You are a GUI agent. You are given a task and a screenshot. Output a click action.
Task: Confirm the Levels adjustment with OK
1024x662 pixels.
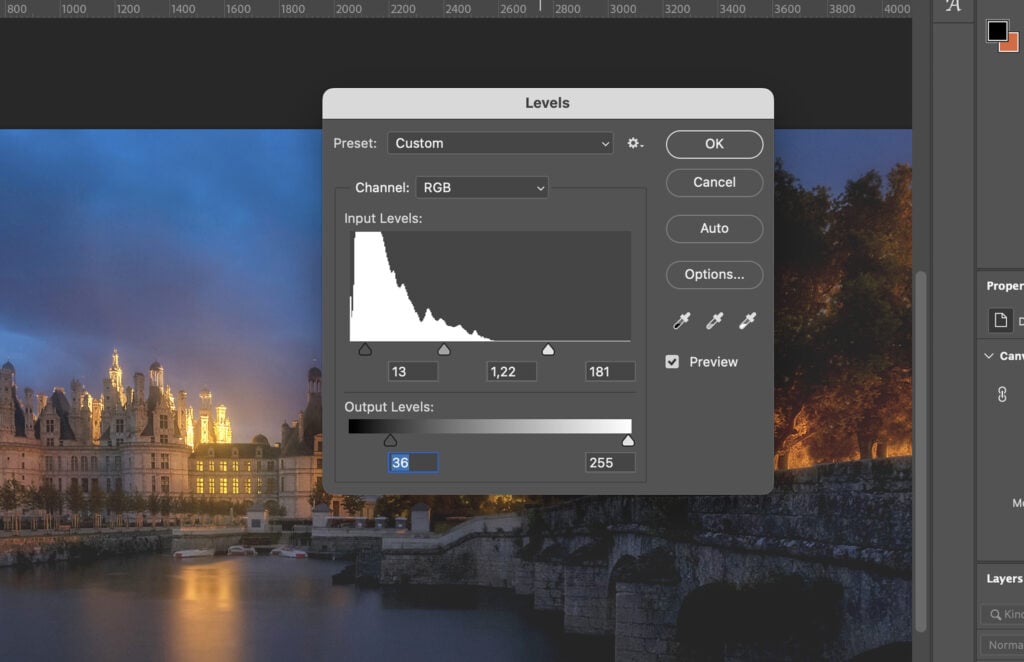pyautogui.click(x=713, y=144)
